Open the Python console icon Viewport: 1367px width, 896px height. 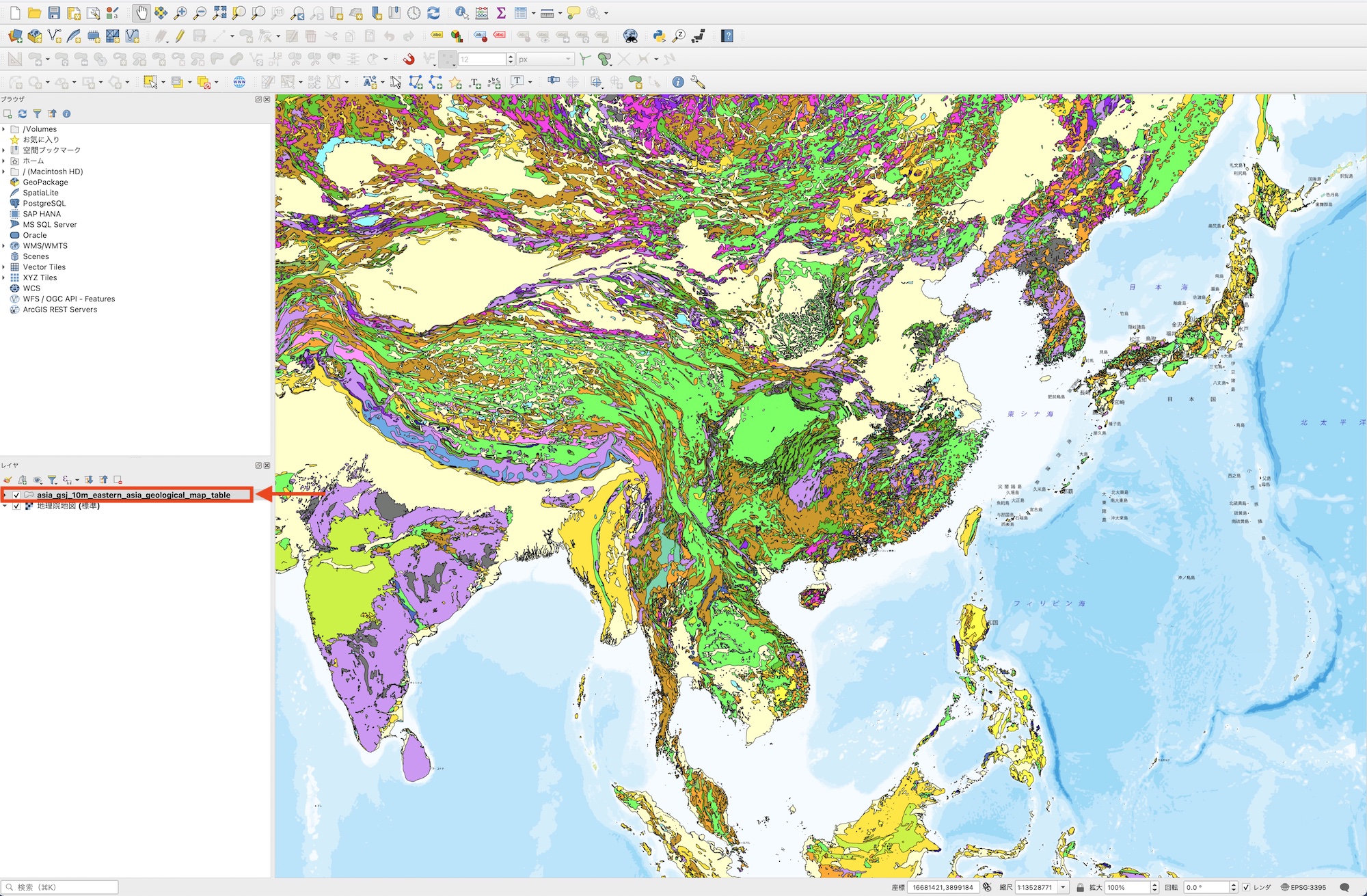coord(660,36)
